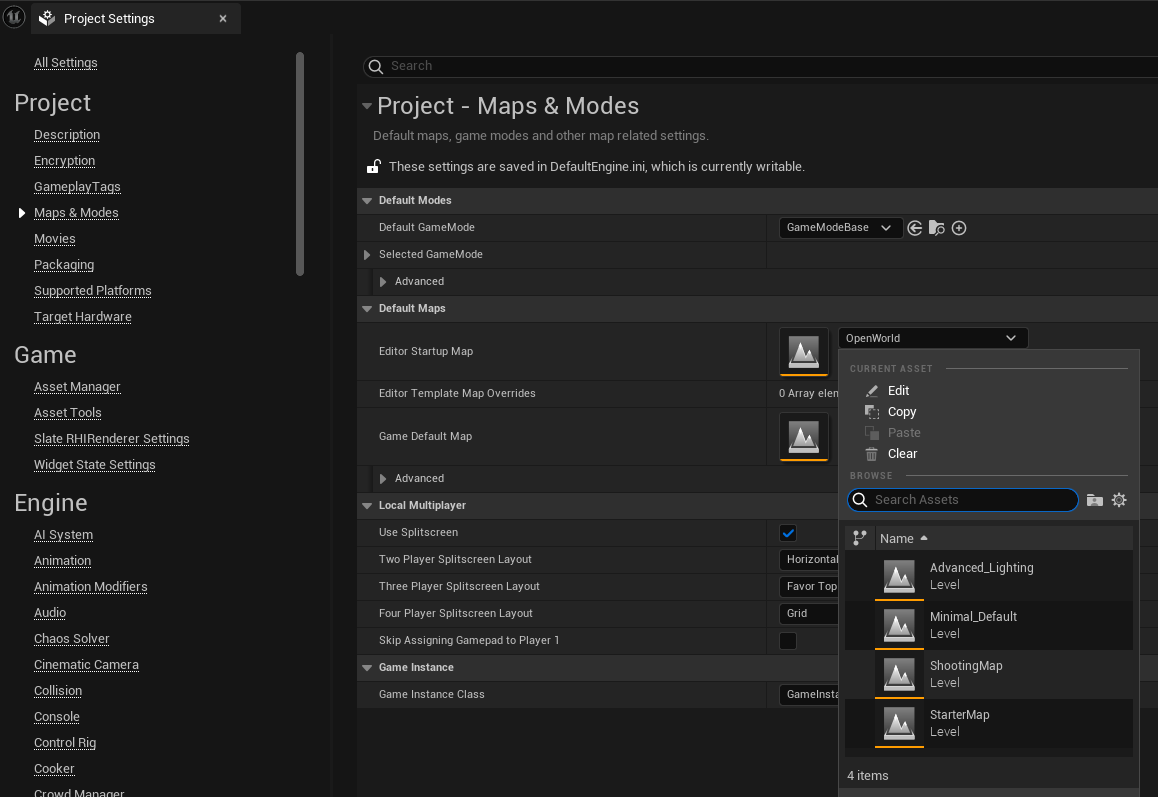
Task: Click the plus icon to create new GameMode
Action: point(959,228)
